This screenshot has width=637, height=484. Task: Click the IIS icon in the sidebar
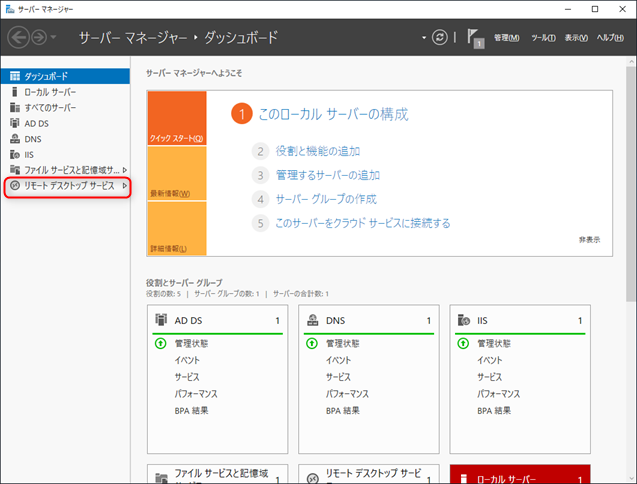[15, 154]
